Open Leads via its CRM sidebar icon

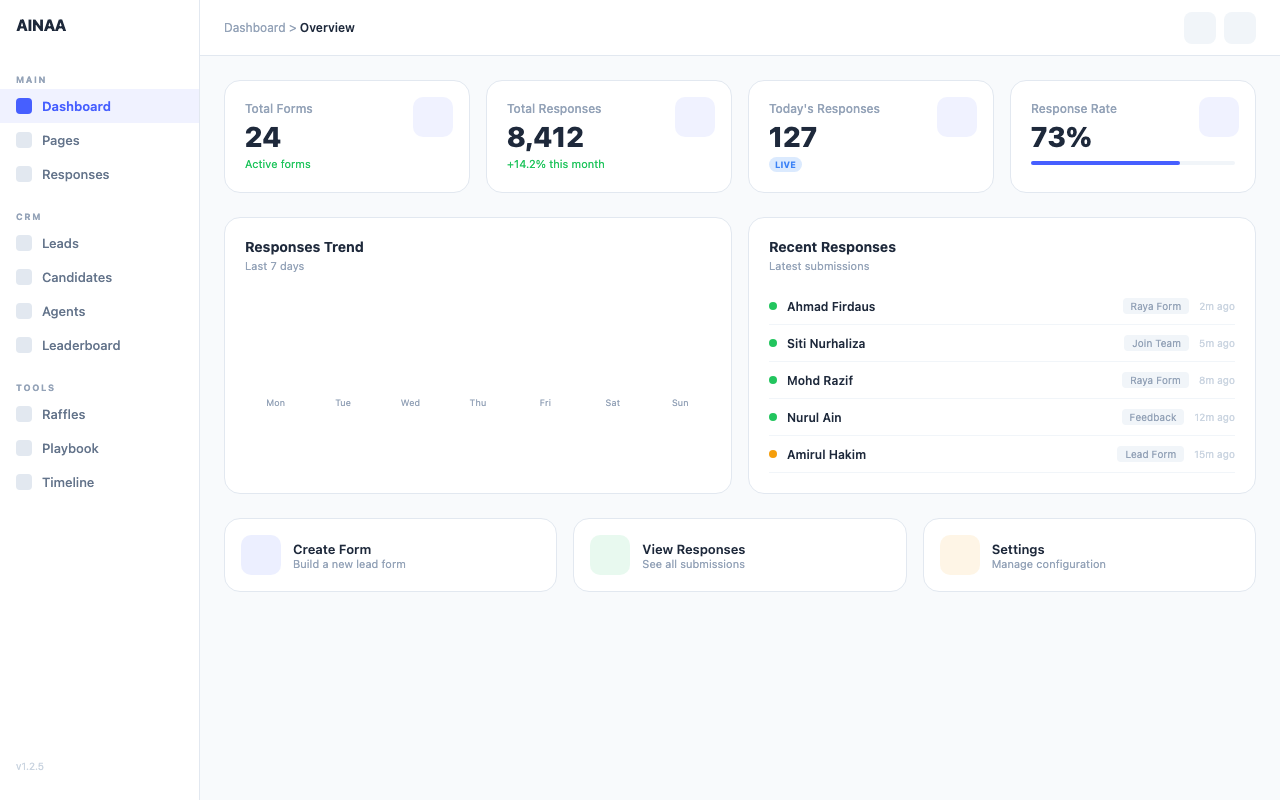coord(23,243)
